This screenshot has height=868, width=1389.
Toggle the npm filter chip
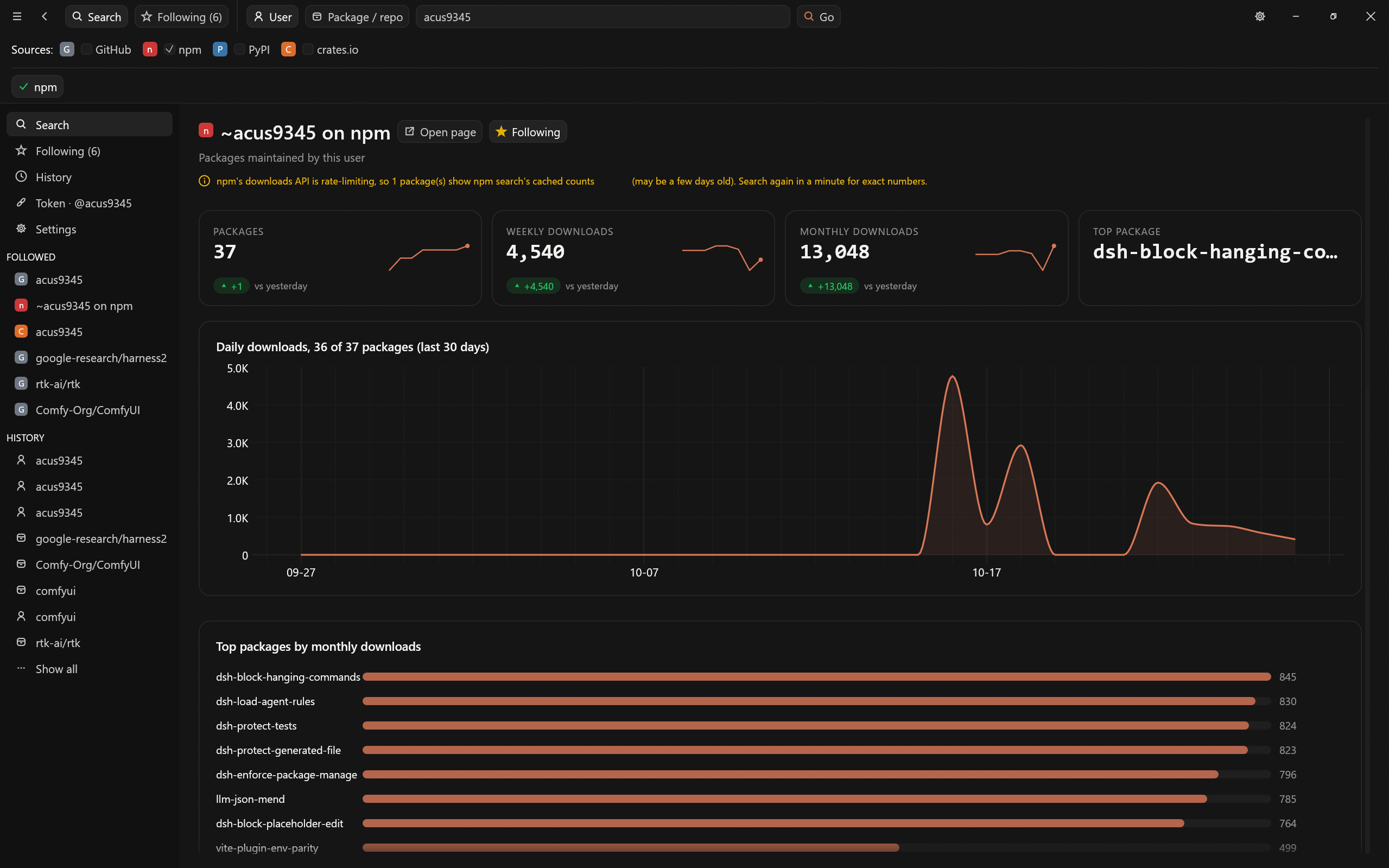(x=38, y=87)
